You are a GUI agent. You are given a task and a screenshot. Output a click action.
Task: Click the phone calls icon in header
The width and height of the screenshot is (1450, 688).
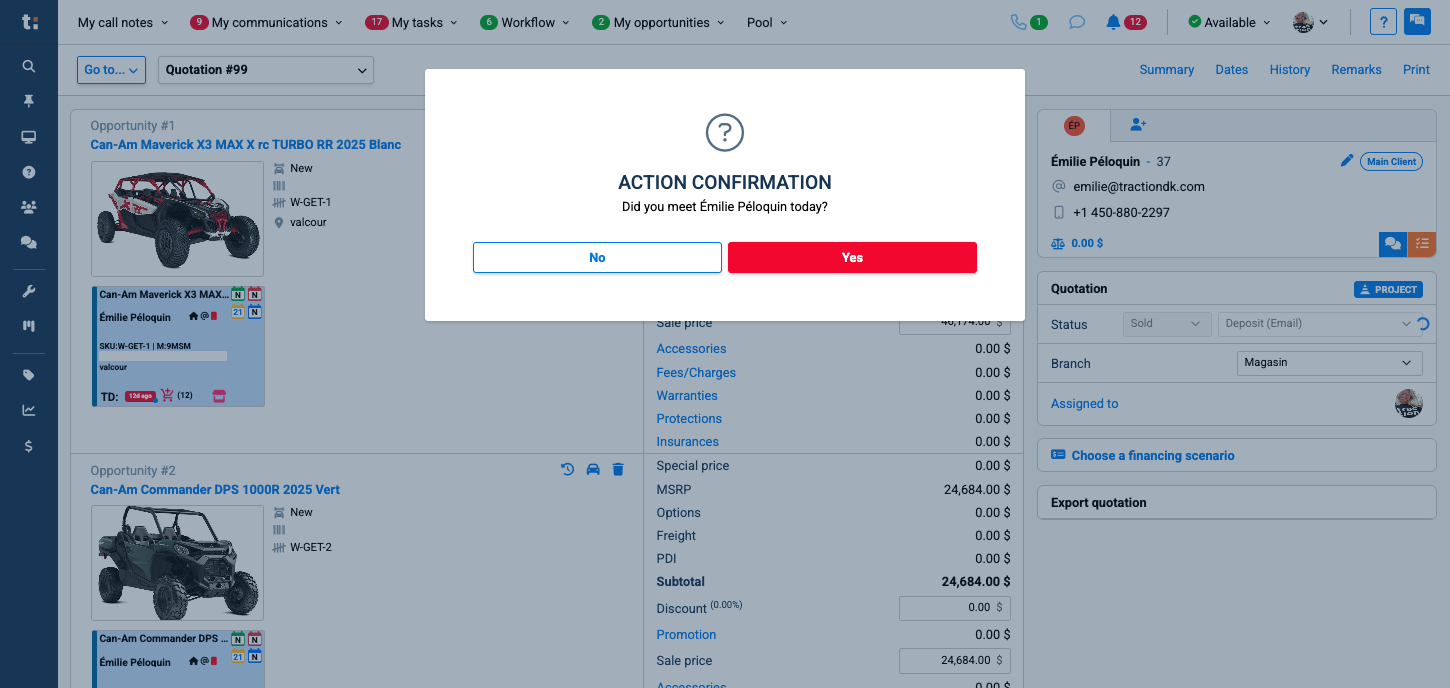click(x=1019, y=22)
